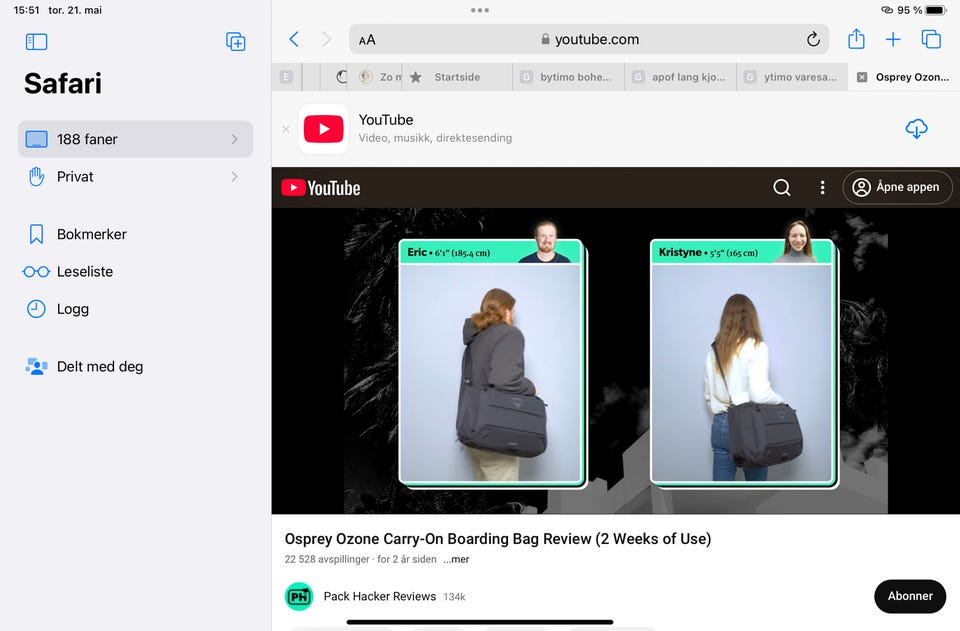Toggle the Safari sidebar icon
The height and width of the screenshot is (631, 960).
point(36,42)
